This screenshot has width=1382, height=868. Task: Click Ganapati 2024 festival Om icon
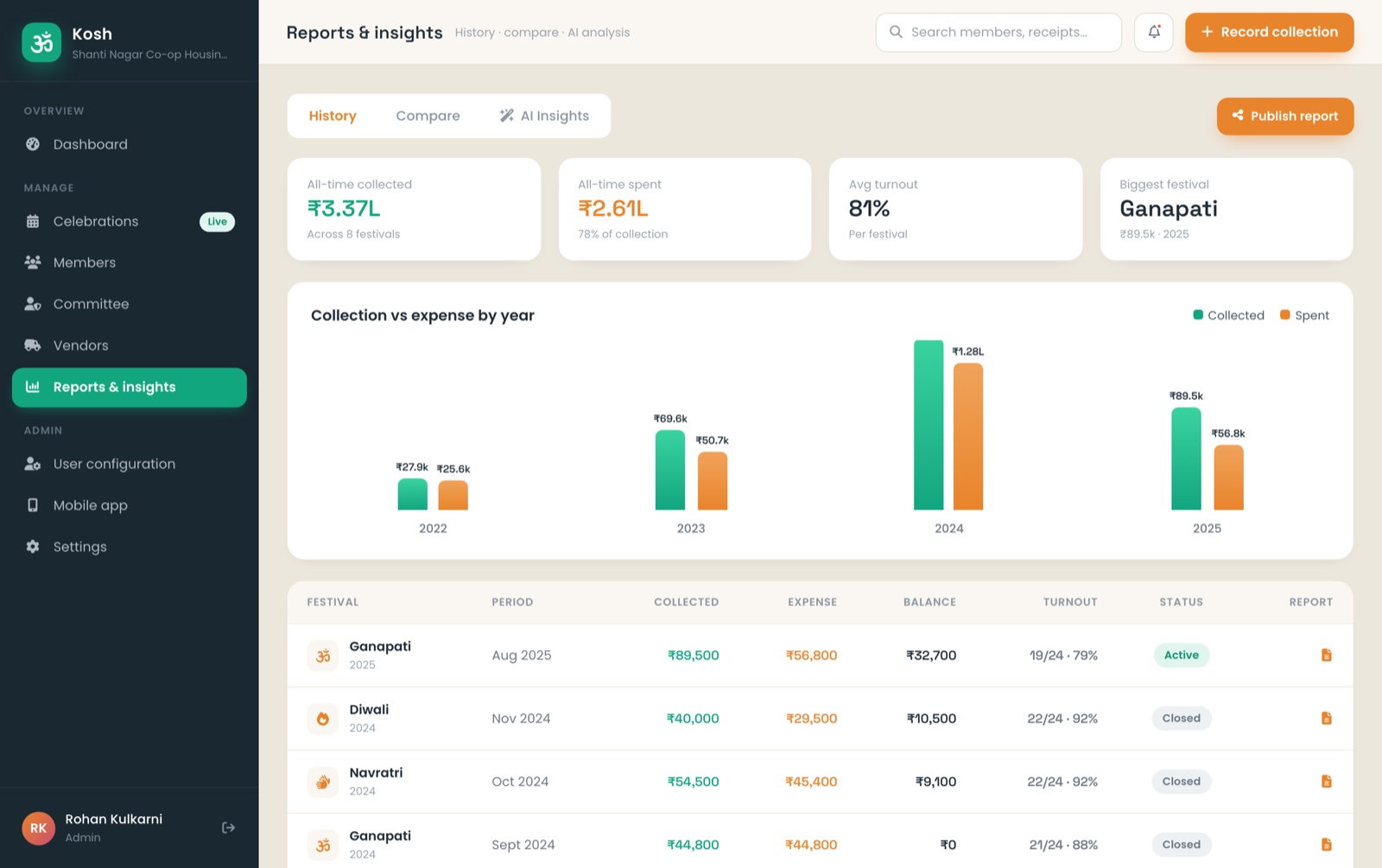(x=323, y=845)
